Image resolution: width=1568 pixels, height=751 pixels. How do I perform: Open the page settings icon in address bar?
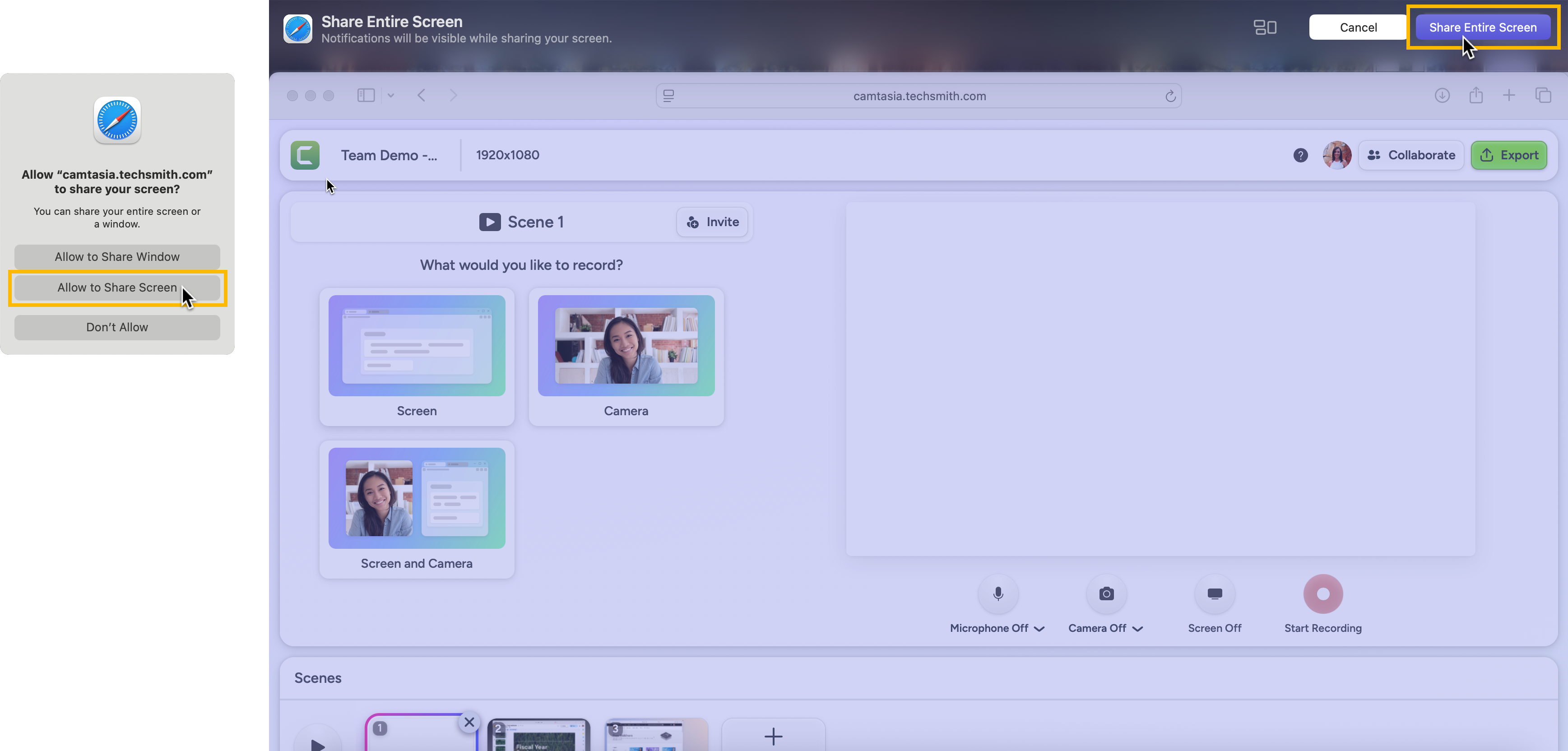point(668,96)
